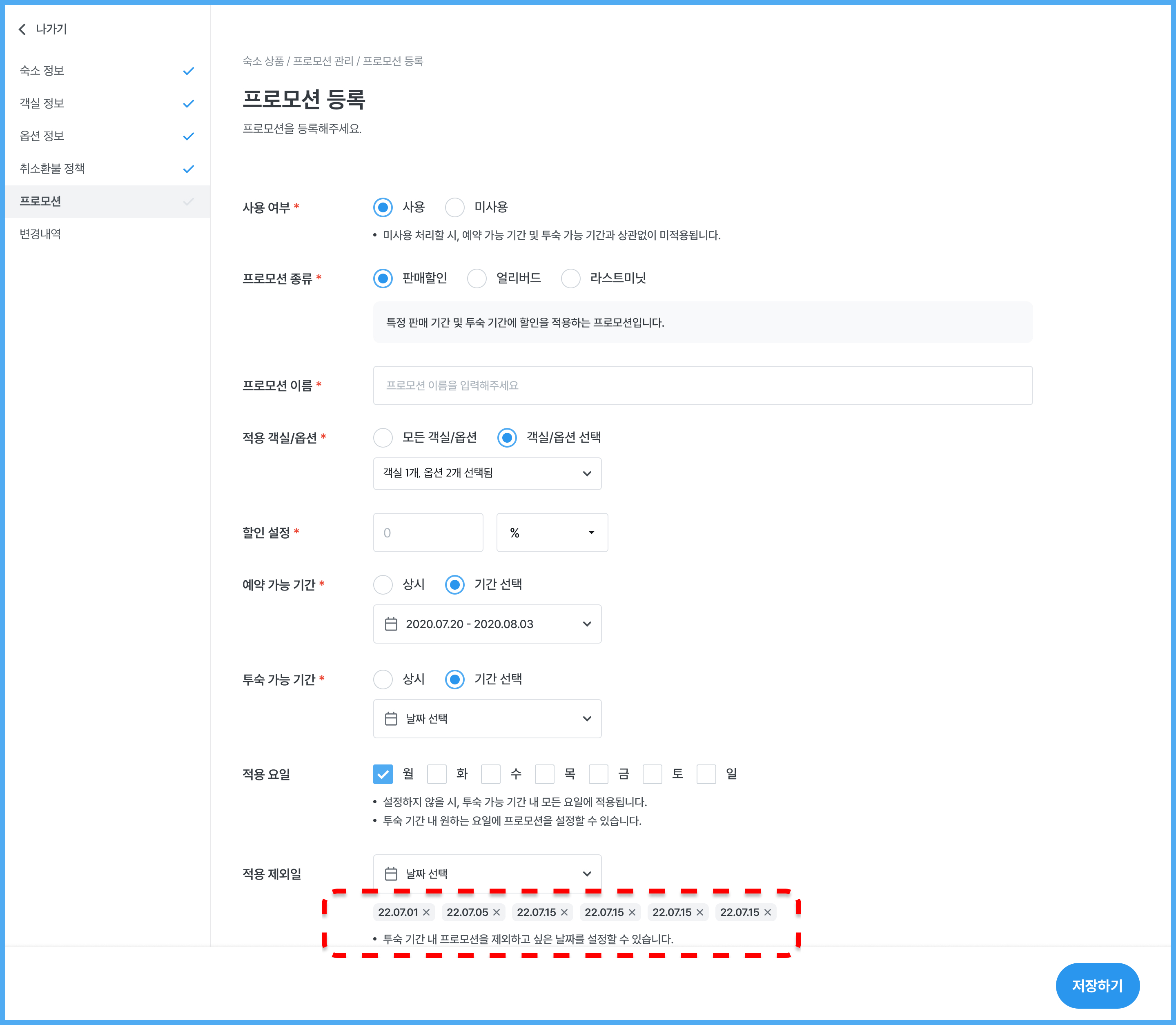Remove the 22.07.01 excluded date tag
This screenshot has height=1025, width=1176.
[426, 912]
